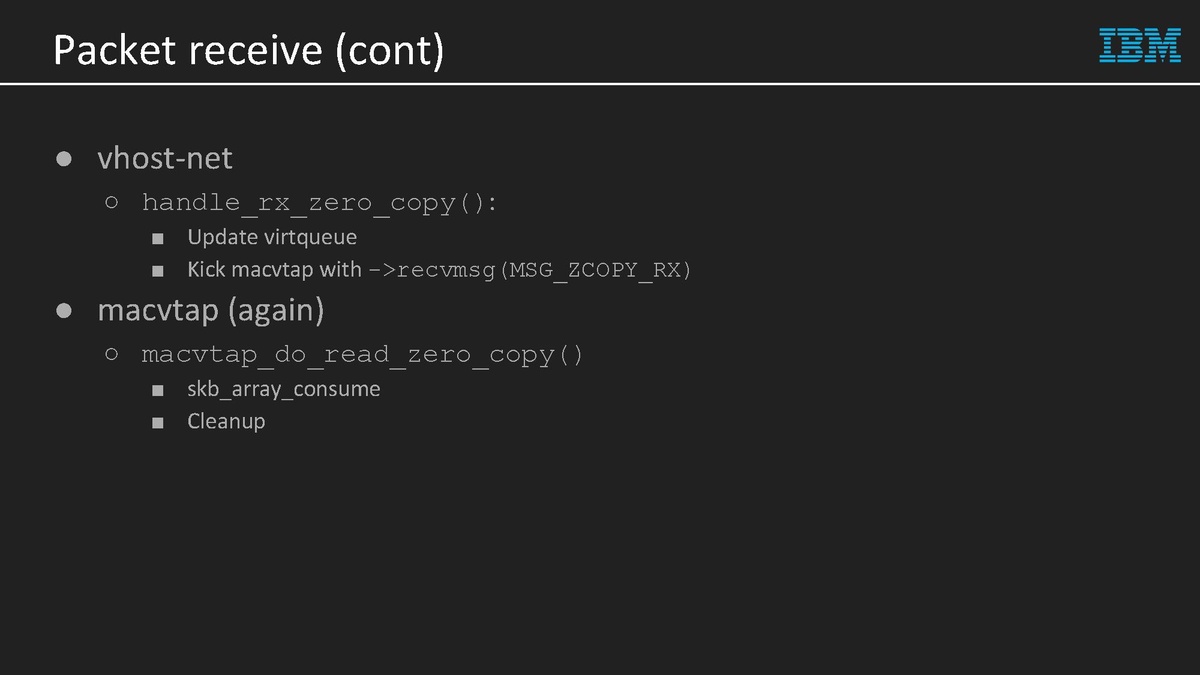Viewport: 1200px width, 675px height.
Task: Click the "Cleanup" list item text
Action: tap(226, 421)
